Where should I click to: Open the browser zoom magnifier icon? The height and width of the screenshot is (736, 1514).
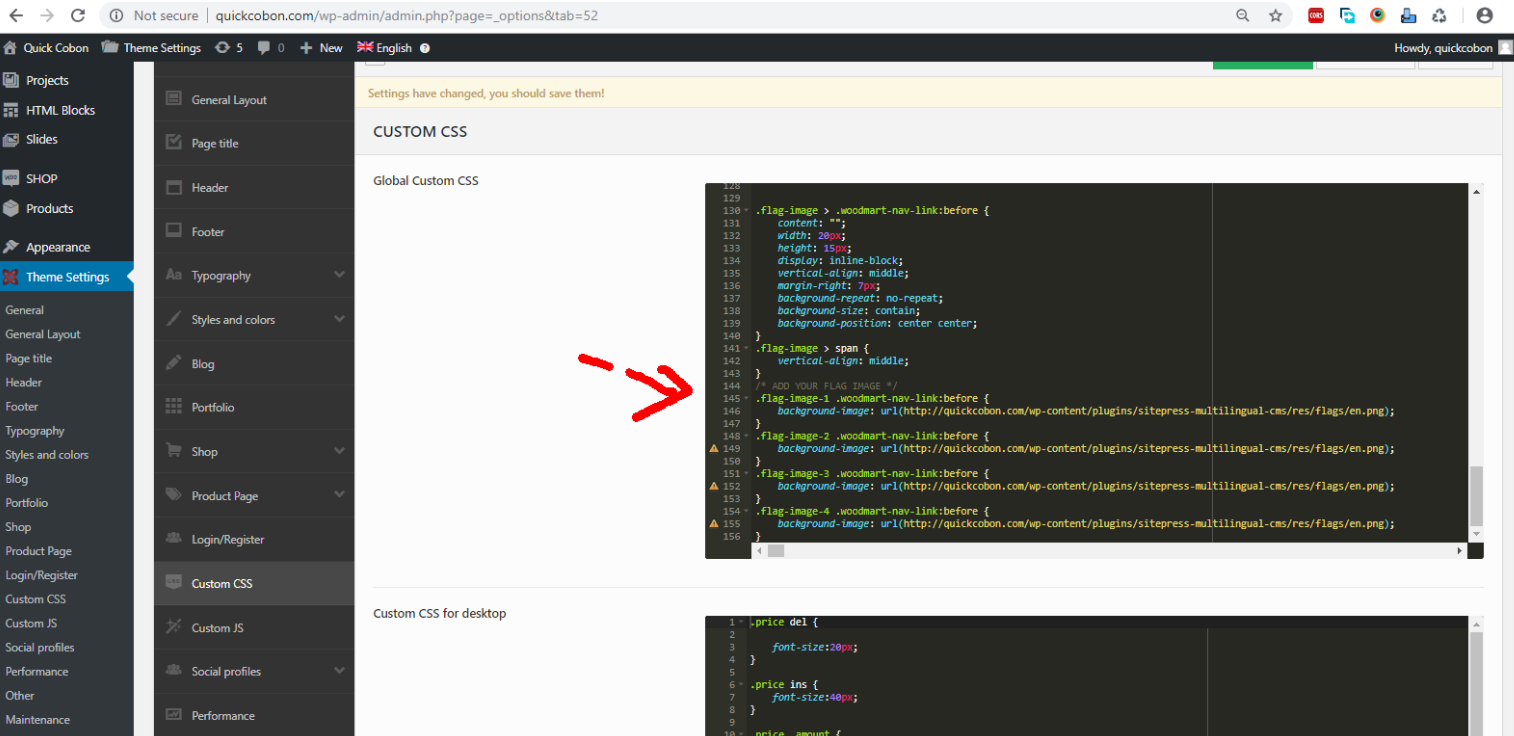click(x=1243, y=16)
